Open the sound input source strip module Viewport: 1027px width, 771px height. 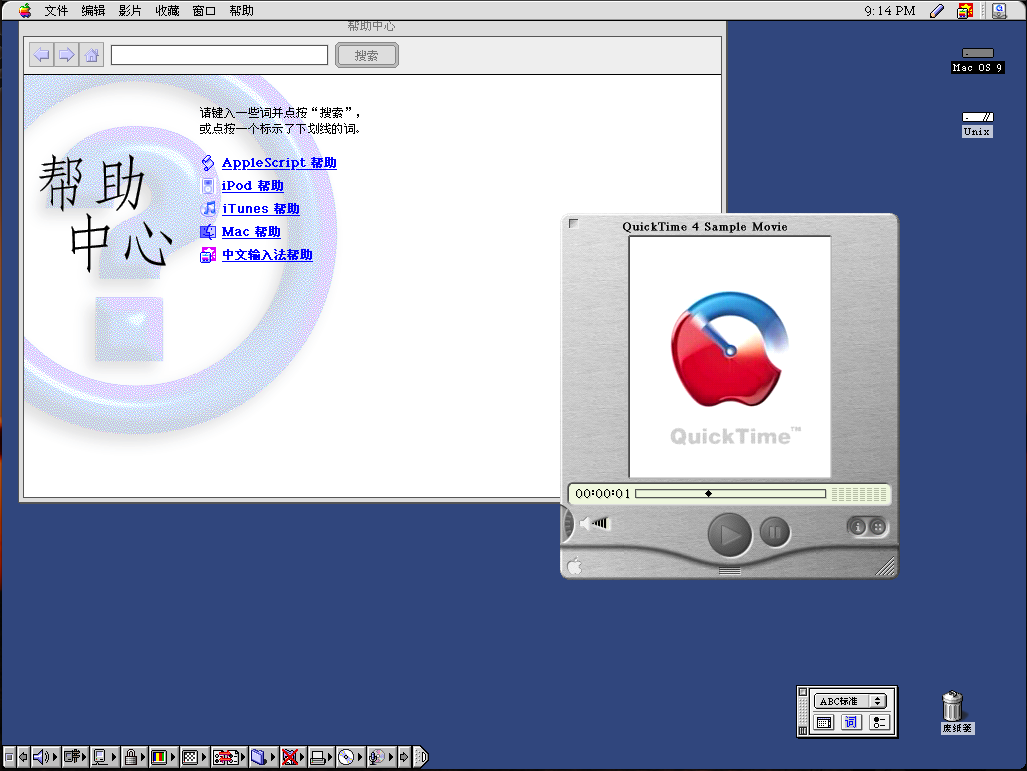click(381, 757)
